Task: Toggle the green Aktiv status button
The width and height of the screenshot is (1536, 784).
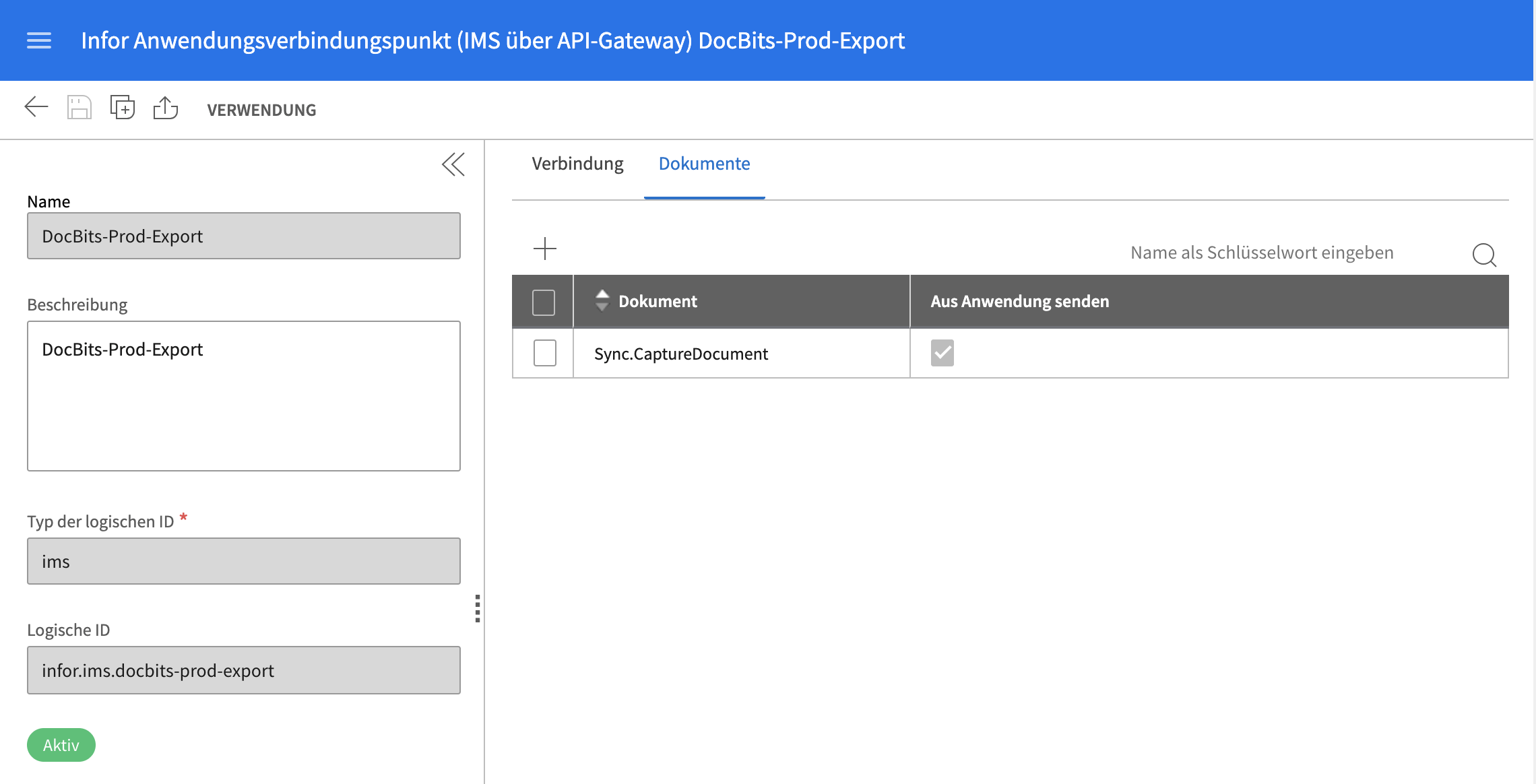Action: [61, 745]
